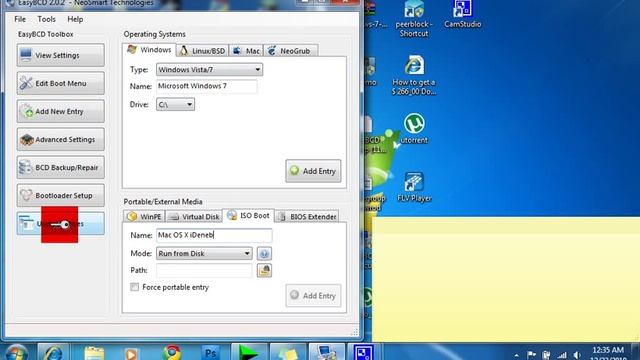This screenshot has height=360, width=640.
Task: Click Add Entry in Portable/External Media section
Action: pos(313,296)
